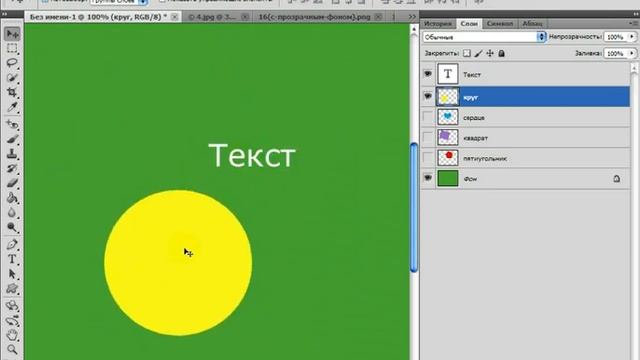Switch to the 16(с-прозрачным-фоном).png tab
Image resolution: width=640 pixels, height=360 pixels.
click(314, 17)
